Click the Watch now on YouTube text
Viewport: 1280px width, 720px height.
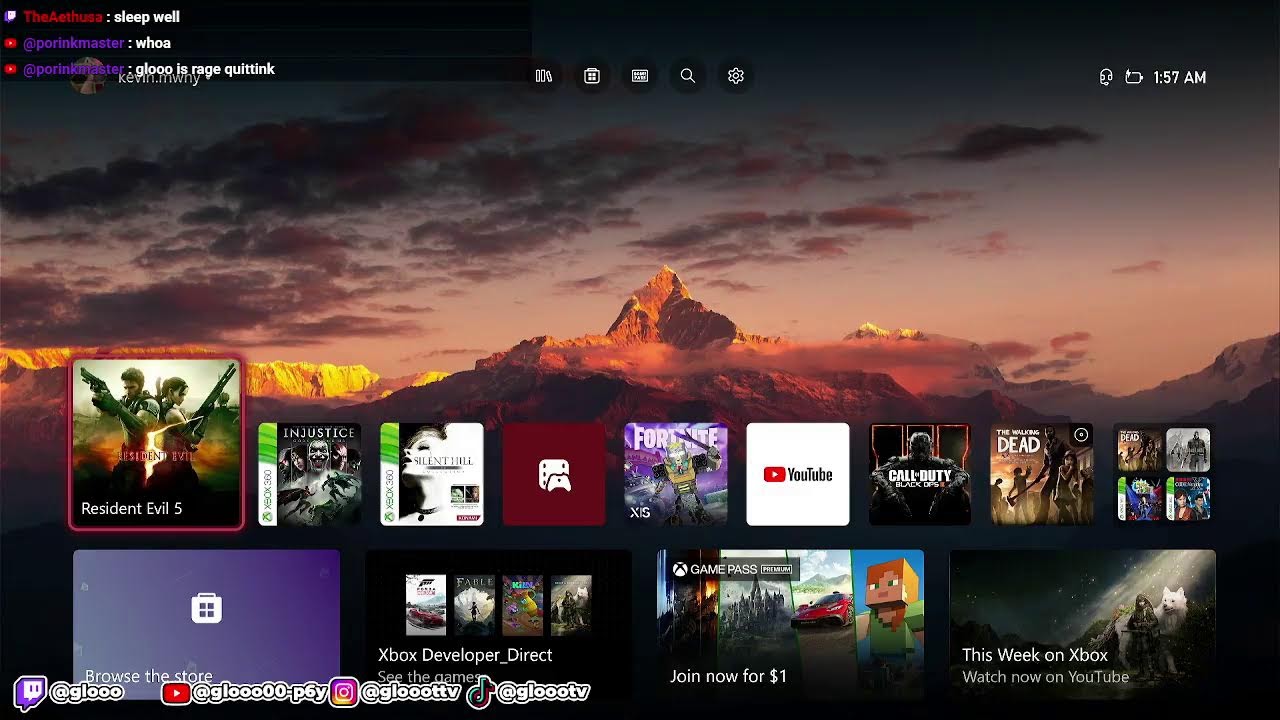pyautogui.click(x=1045, y=677)
